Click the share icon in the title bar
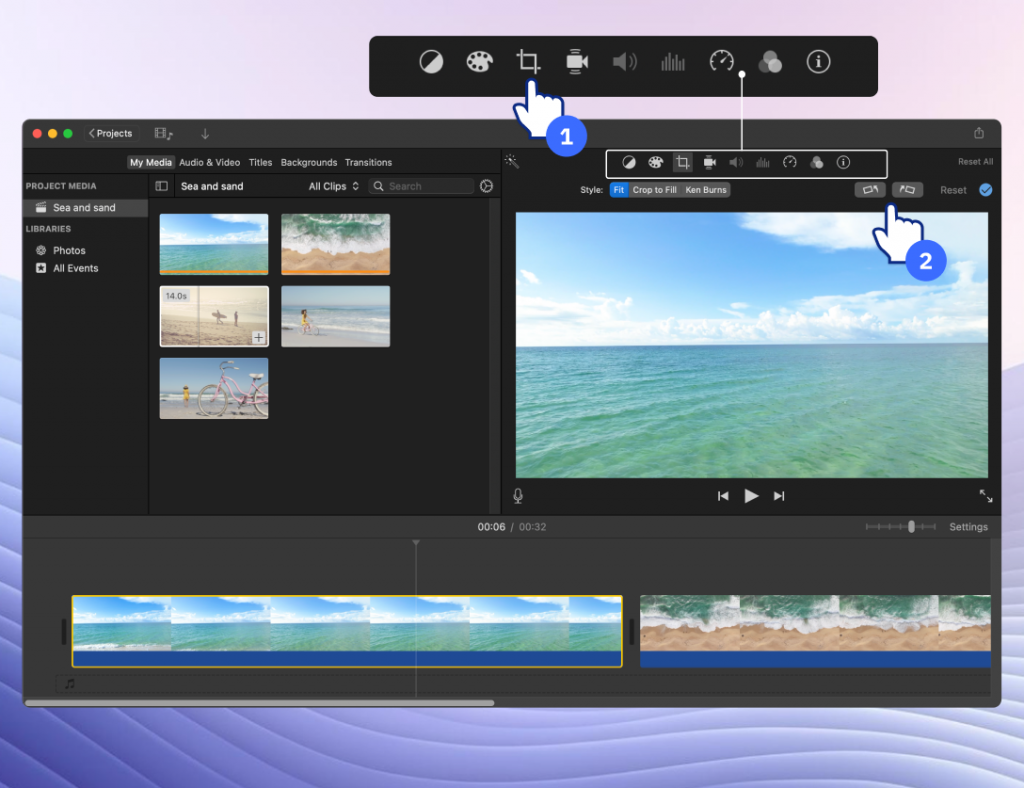The width and height of the screenshot is (1024, 788). tap(979, 133)
